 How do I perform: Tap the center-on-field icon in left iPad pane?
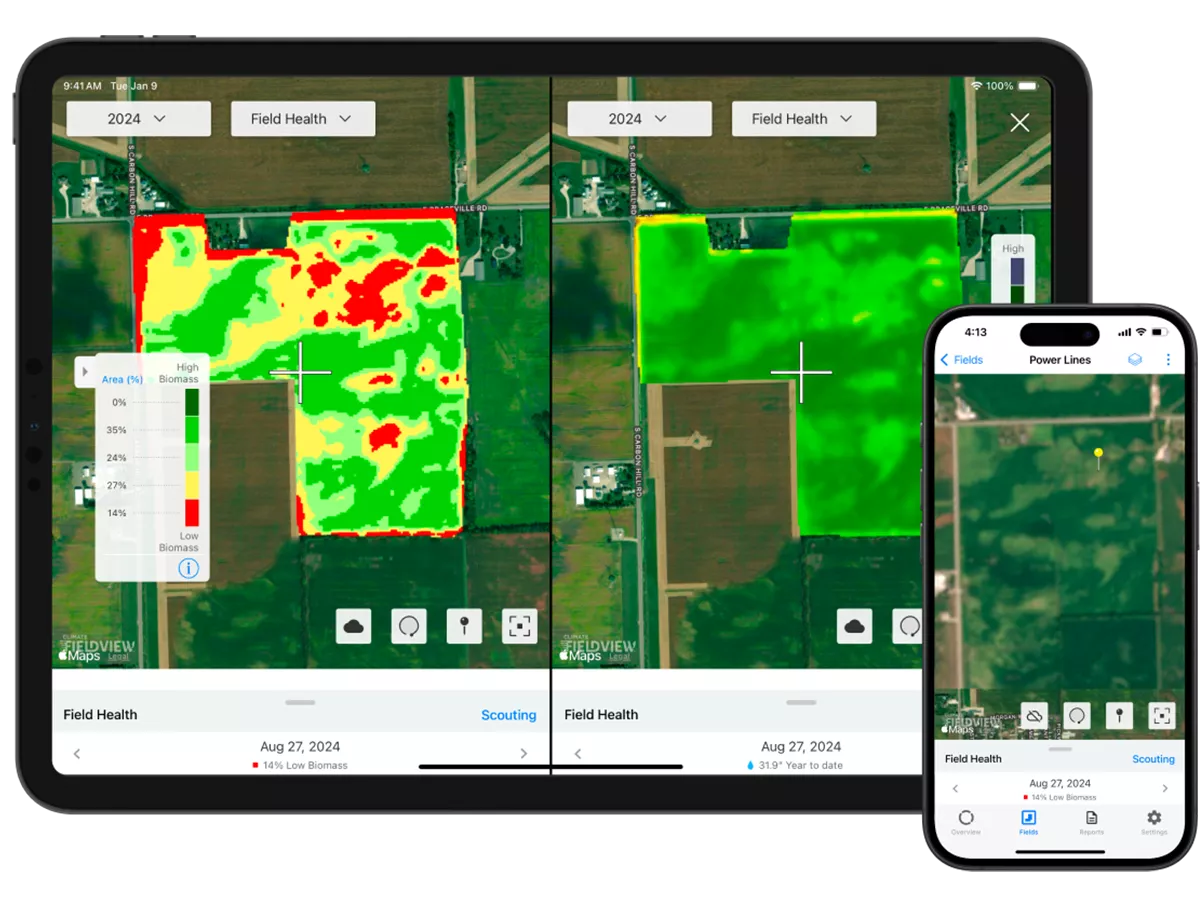click(519, 626)
